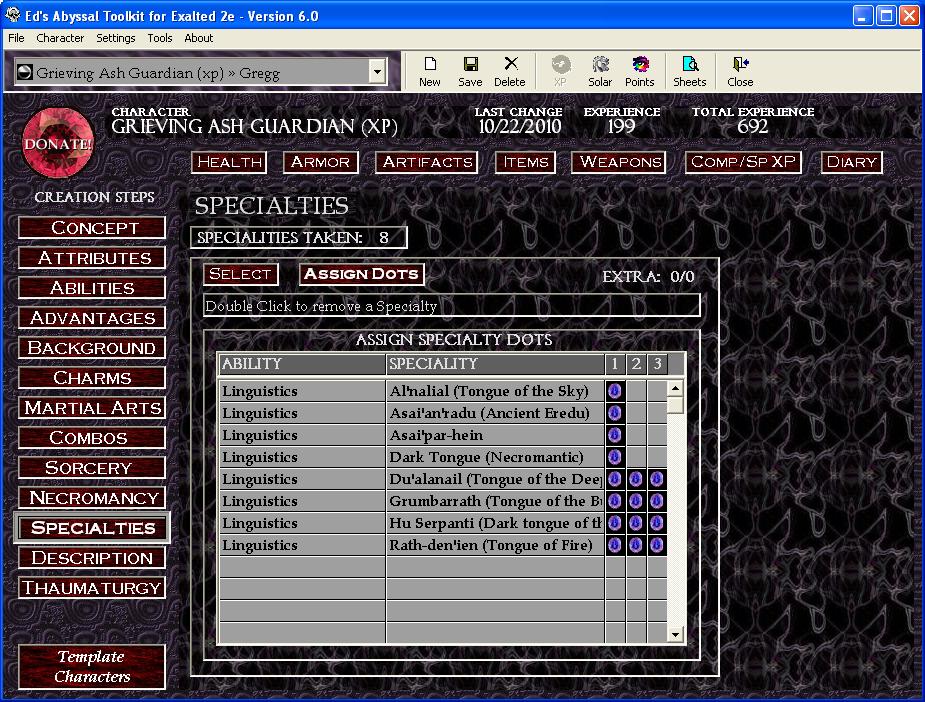The width and height of the screenshot is (925, 702).
Task: Click the application icon in title bar
Action: click(12, 15)
